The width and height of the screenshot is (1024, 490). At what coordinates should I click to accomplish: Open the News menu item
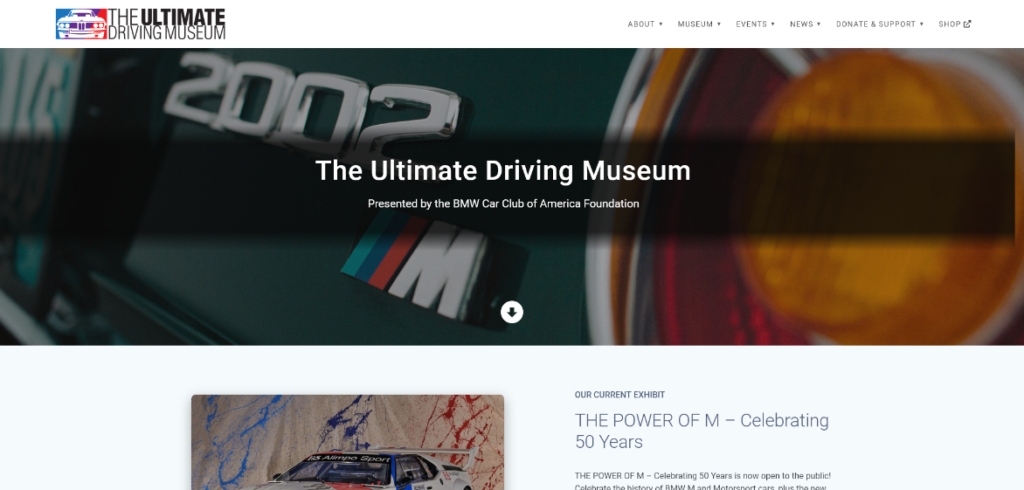[801, 24]
